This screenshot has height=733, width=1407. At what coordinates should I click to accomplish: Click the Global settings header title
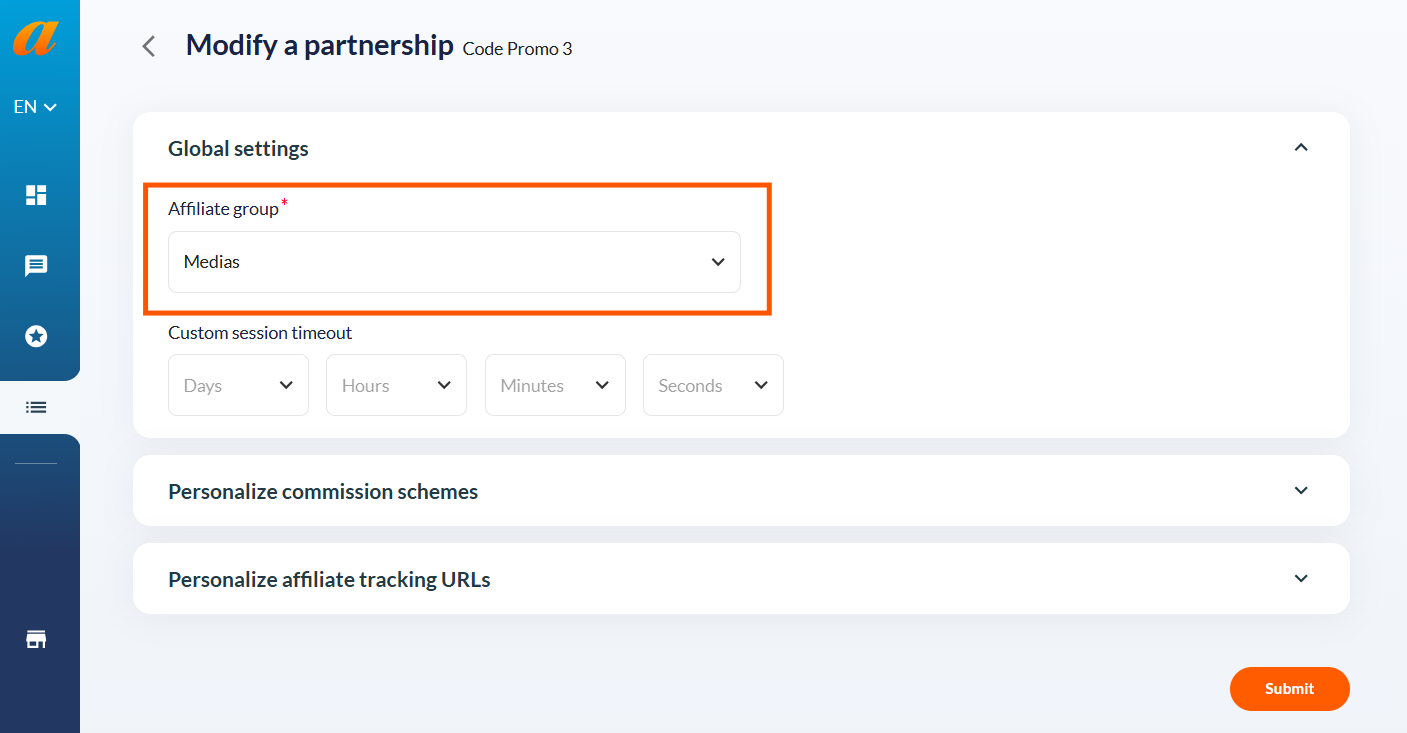[x=238, y=148]
